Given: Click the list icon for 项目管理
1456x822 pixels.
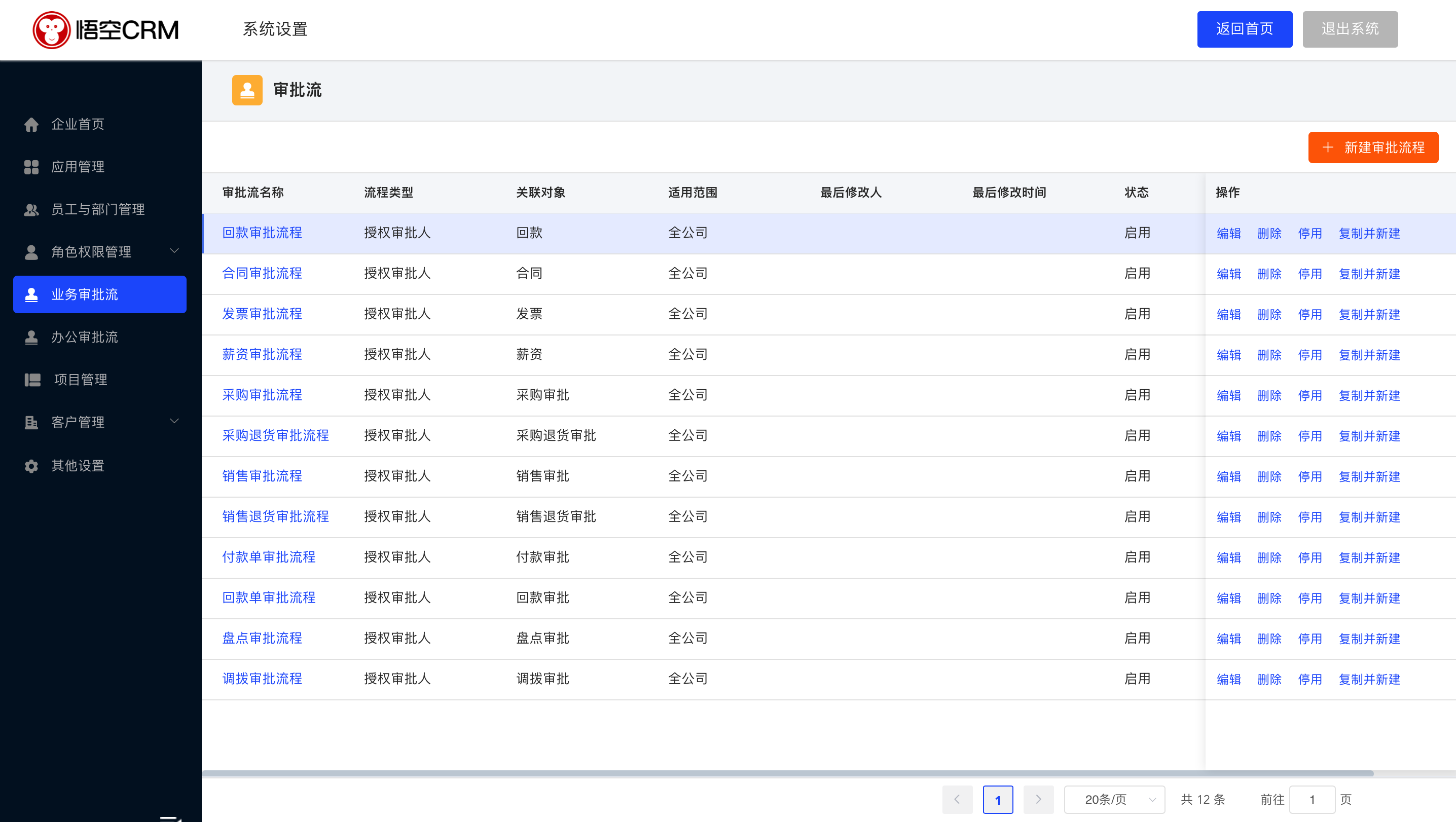Looking at the screenshot, I should tap(32, 380).
